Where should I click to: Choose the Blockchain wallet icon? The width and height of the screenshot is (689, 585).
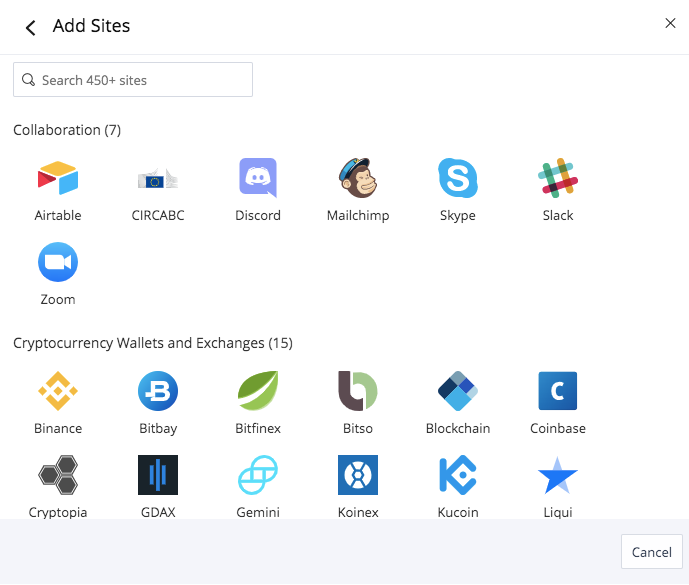(458, 391)
